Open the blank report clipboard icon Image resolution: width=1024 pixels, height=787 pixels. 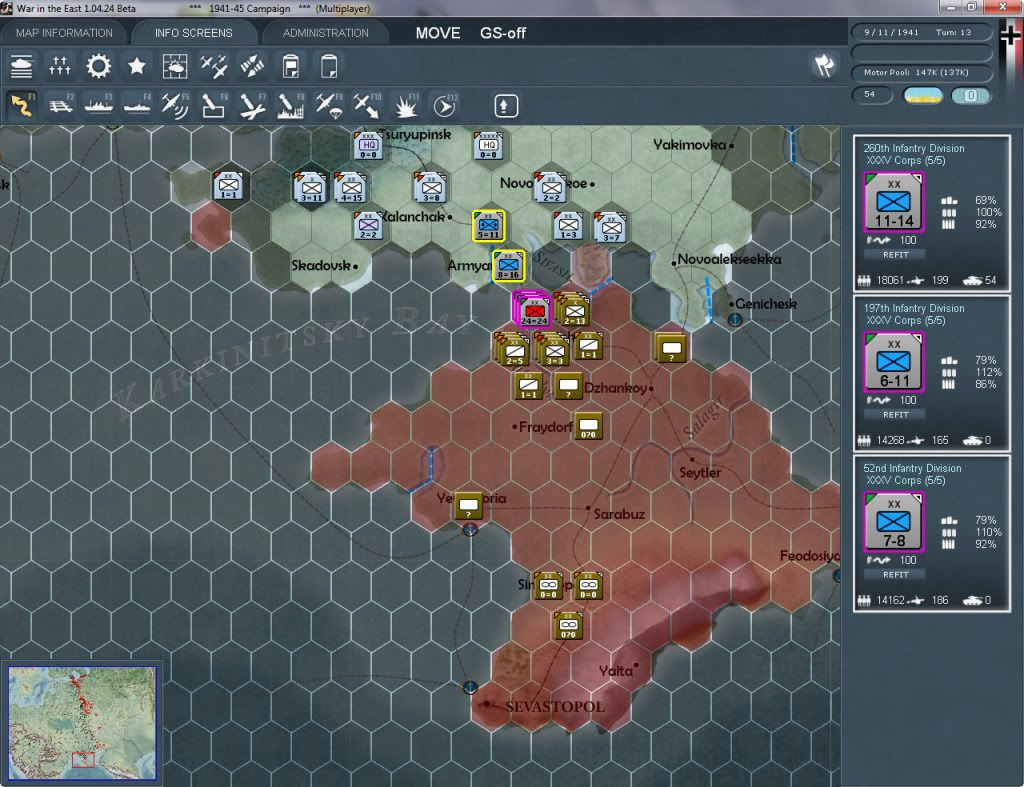(329, 66)
